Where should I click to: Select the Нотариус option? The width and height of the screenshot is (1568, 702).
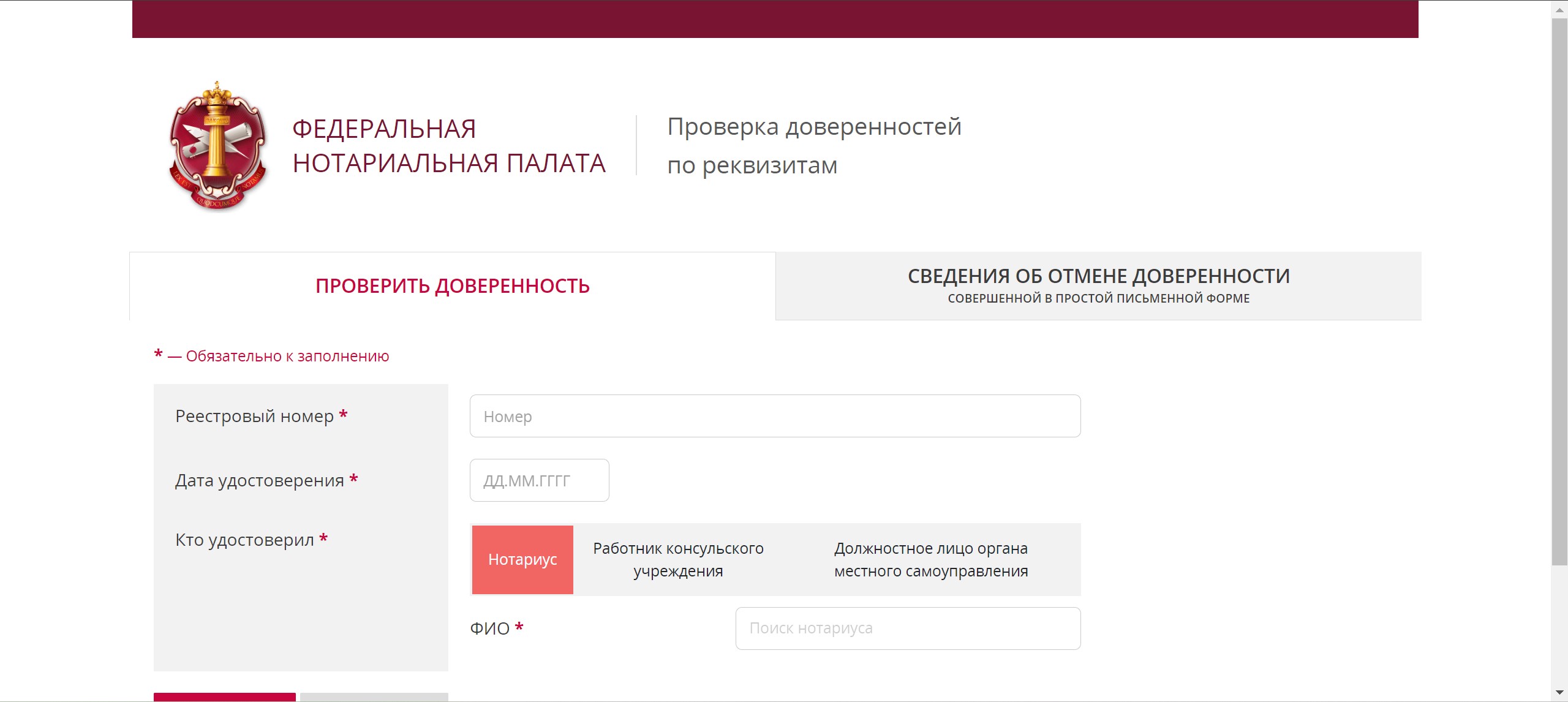[522, 559]
